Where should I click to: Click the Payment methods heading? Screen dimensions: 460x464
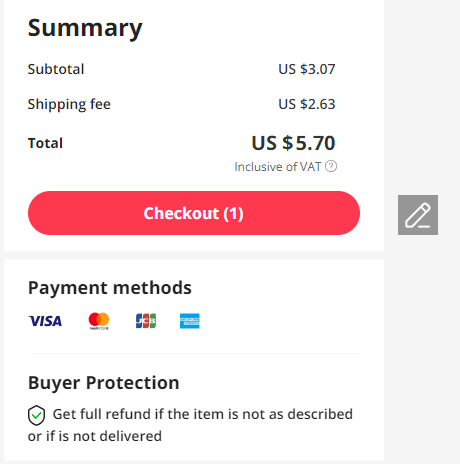[x=110, y=288]
